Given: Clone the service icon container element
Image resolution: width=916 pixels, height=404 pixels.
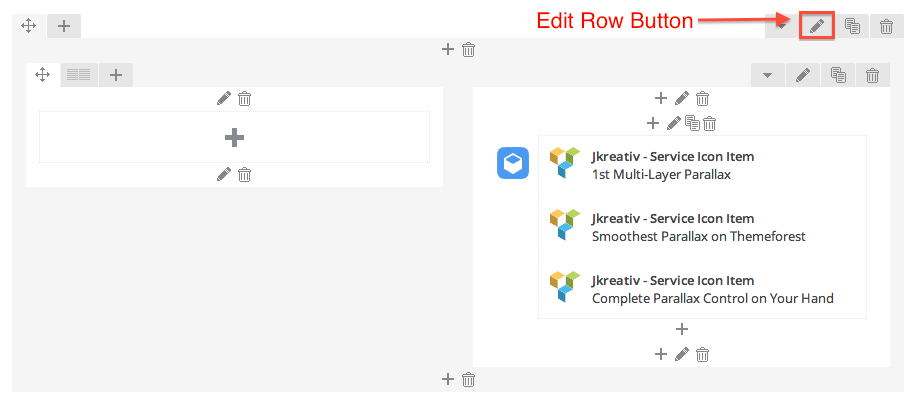Looking at the screenshot, I should click(x=692, y=123).
